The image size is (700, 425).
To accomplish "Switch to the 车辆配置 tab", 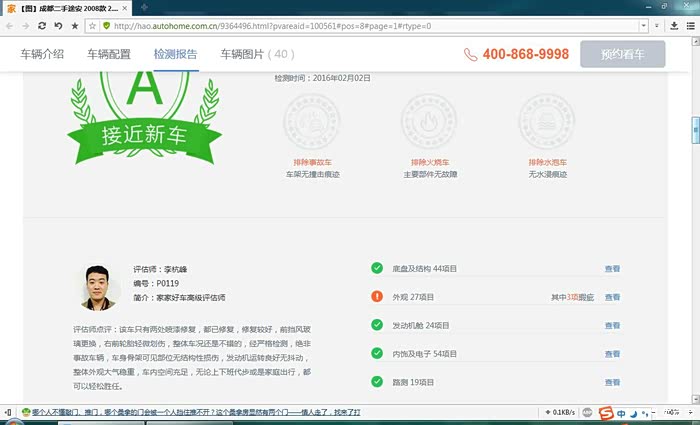I will point(109,54).
